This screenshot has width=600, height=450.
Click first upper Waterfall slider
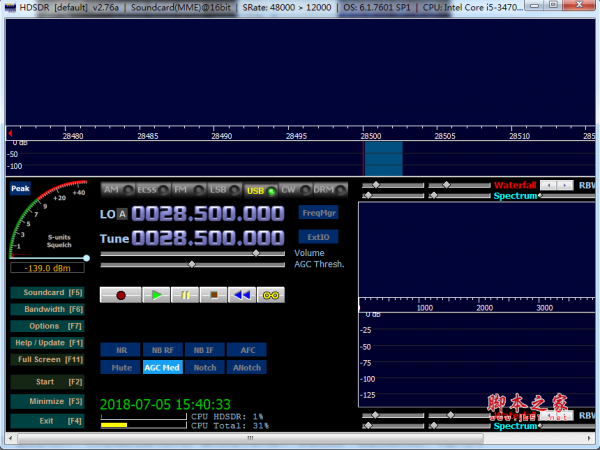[x=393, y=185]
